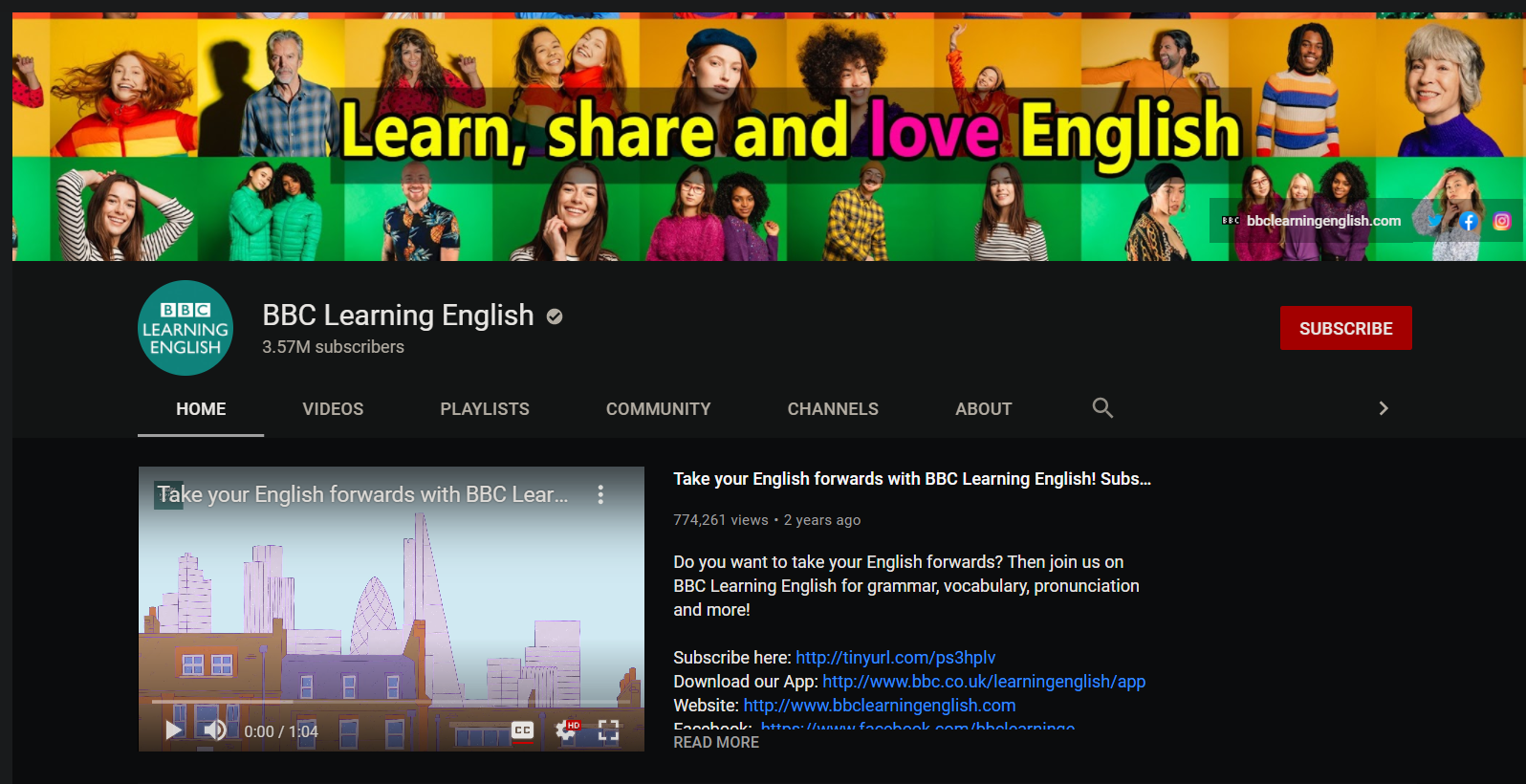The height and width of the screenshot is (784, 1526).
Task: Open the tinyurl.com/ps3hplv subscribe link
Action: [x=896, y=658]
